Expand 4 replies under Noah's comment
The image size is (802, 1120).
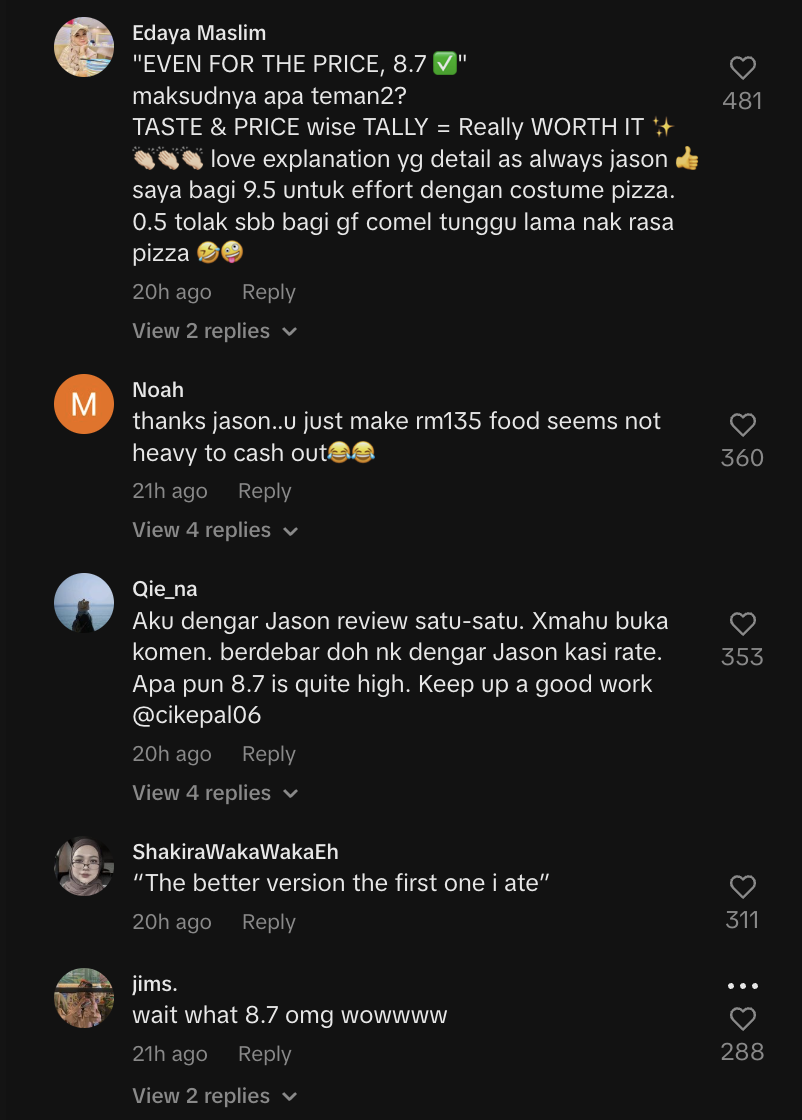[x=215, y=530]
